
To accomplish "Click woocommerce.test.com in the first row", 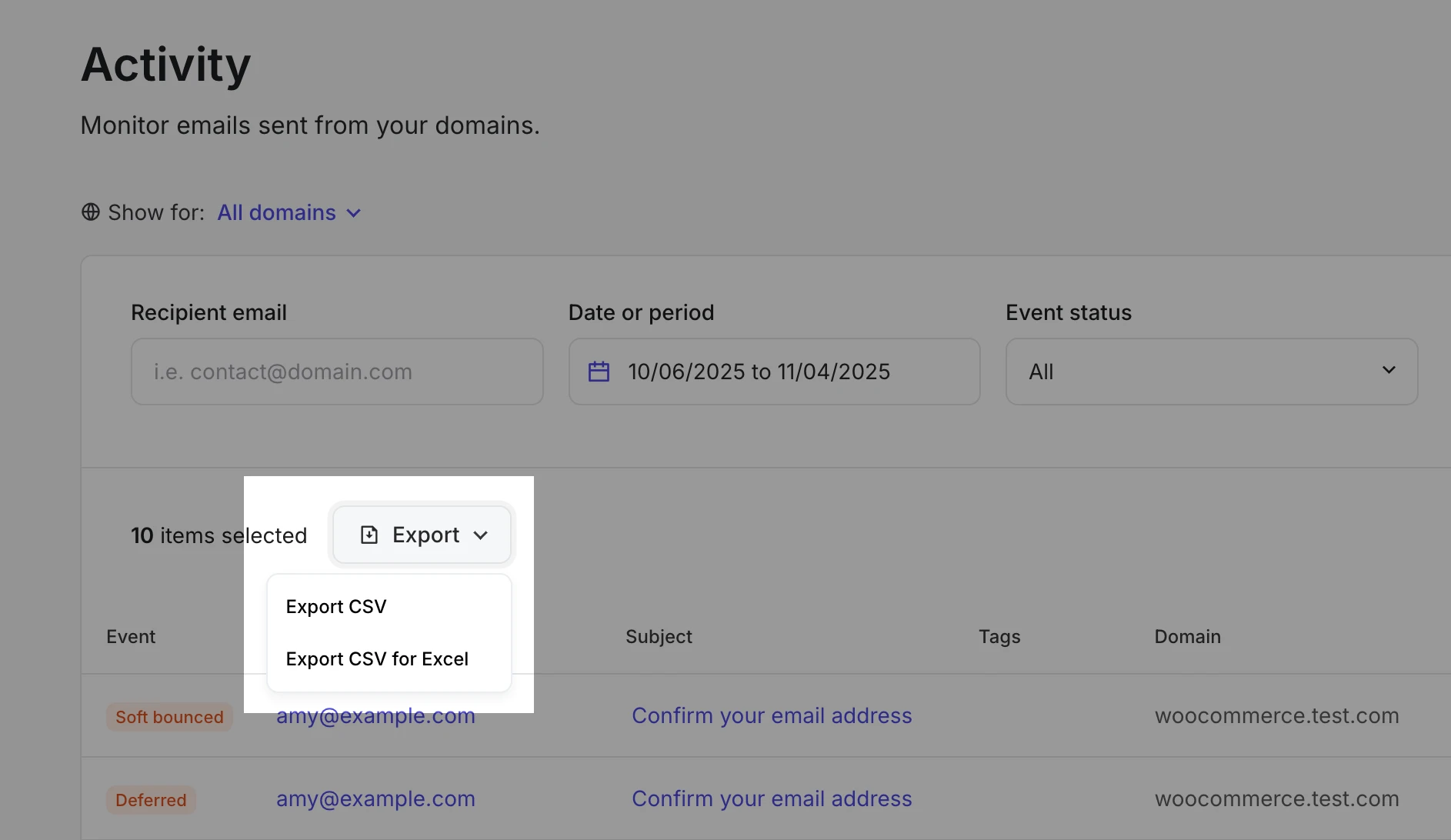I will point(1277,715).
